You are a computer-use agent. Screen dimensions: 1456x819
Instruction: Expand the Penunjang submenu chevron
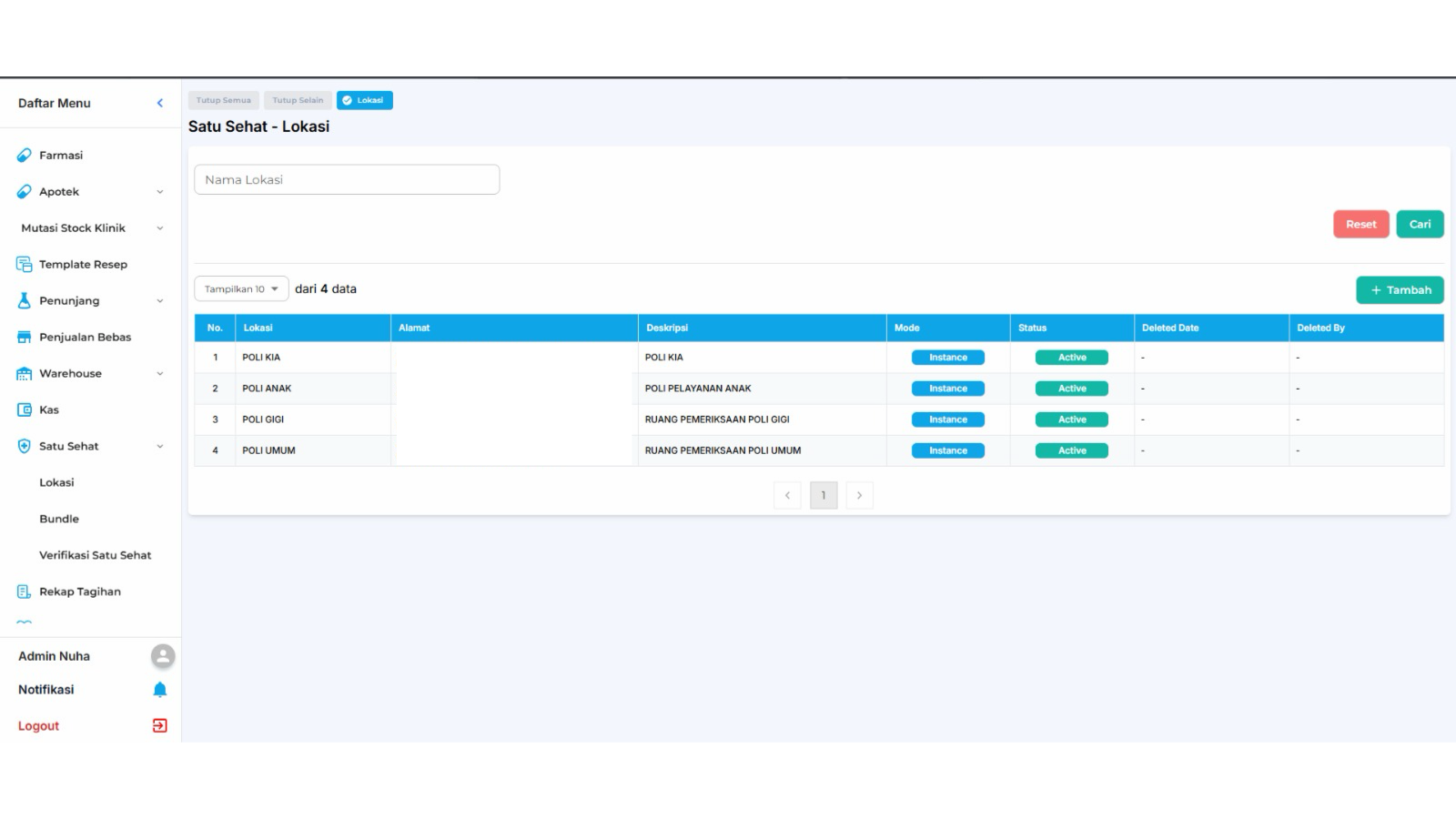point(160,301)
